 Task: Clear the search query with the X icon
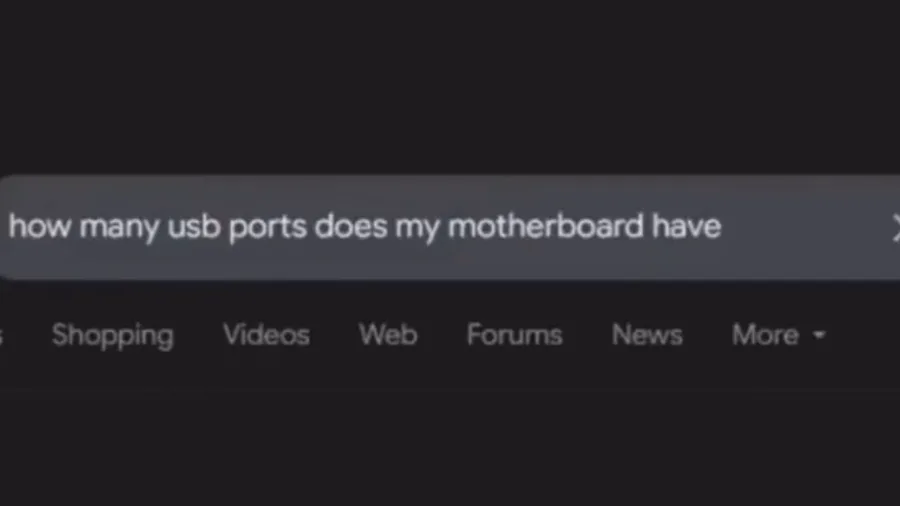[x=895, y=228]
